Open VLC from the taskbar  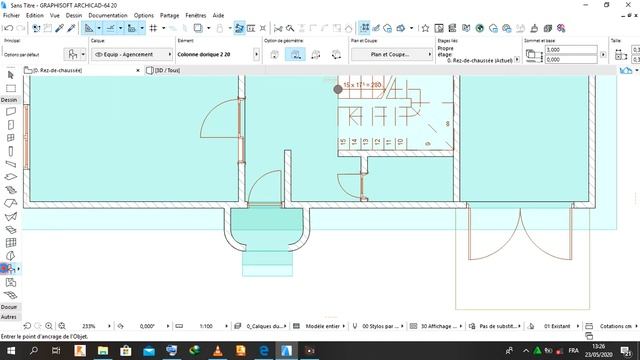[x=218, y=351]
